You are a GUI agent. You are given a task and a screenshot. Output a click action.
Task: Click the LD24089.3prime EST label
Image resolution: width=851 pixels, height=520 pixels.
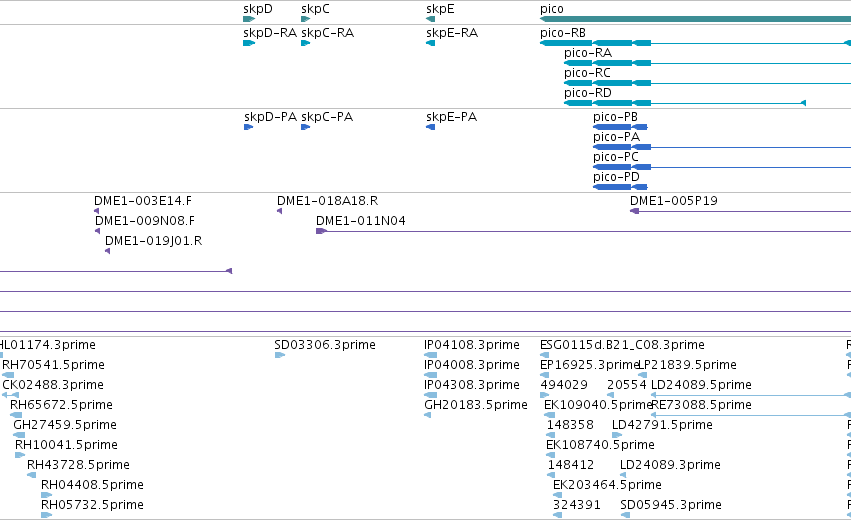(670, 466)
